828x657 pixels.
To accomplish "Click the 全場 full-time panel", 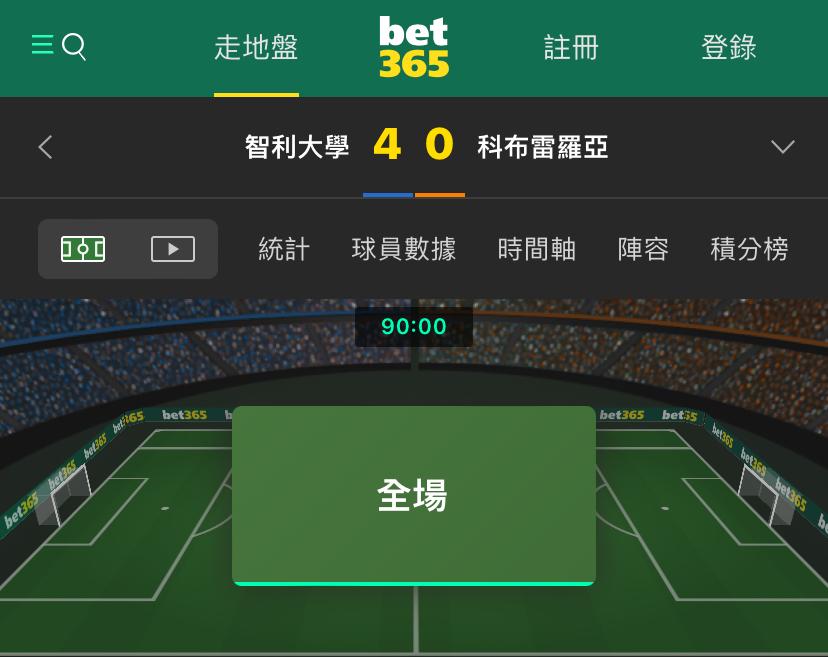I will [x=414, y=495].
